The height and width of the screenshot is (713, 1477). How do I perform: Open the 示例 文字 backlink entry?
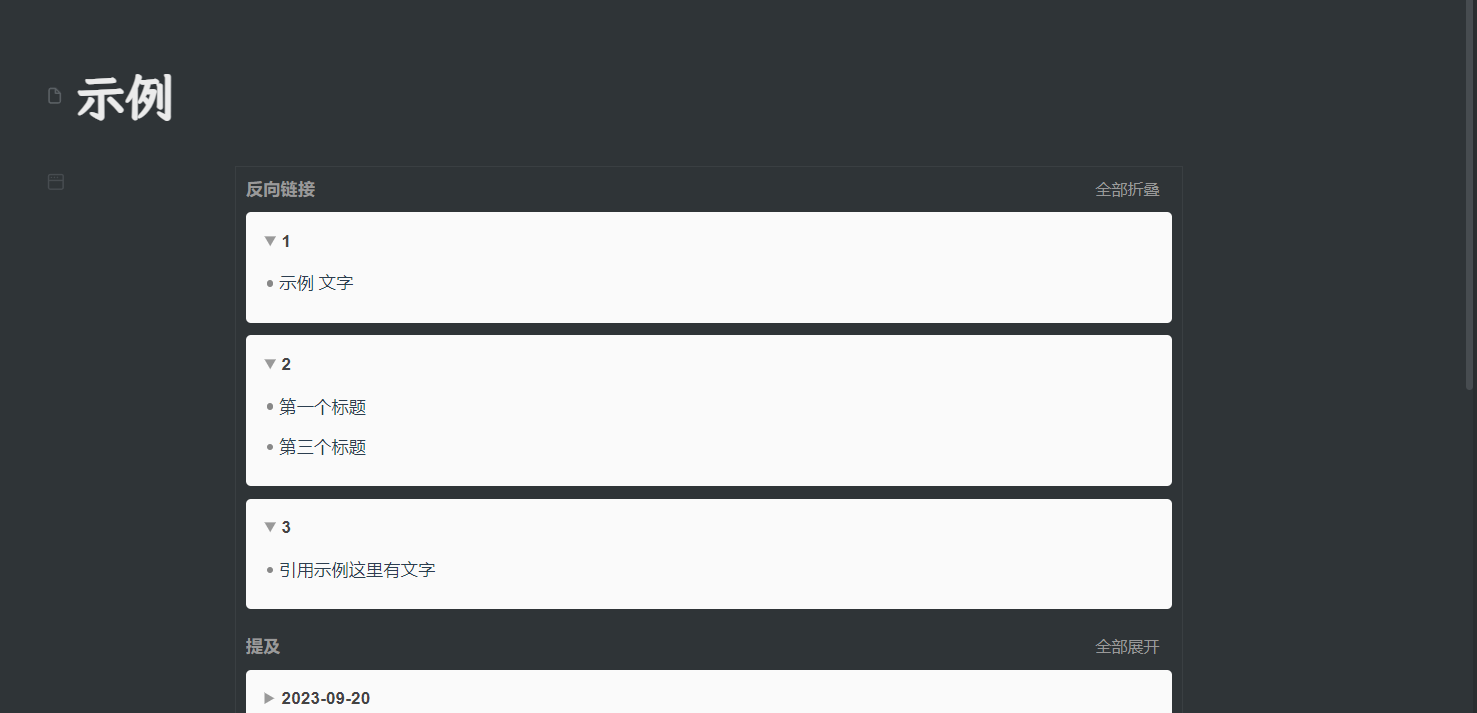316,283
